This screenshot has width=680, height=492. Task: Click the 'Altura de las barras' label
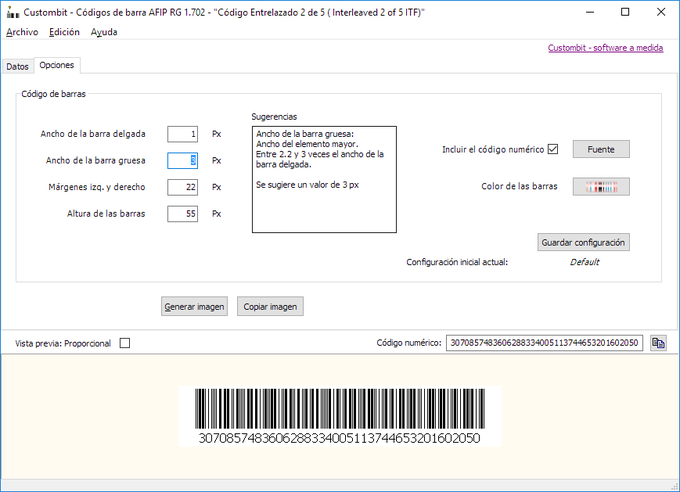point(106,214)
